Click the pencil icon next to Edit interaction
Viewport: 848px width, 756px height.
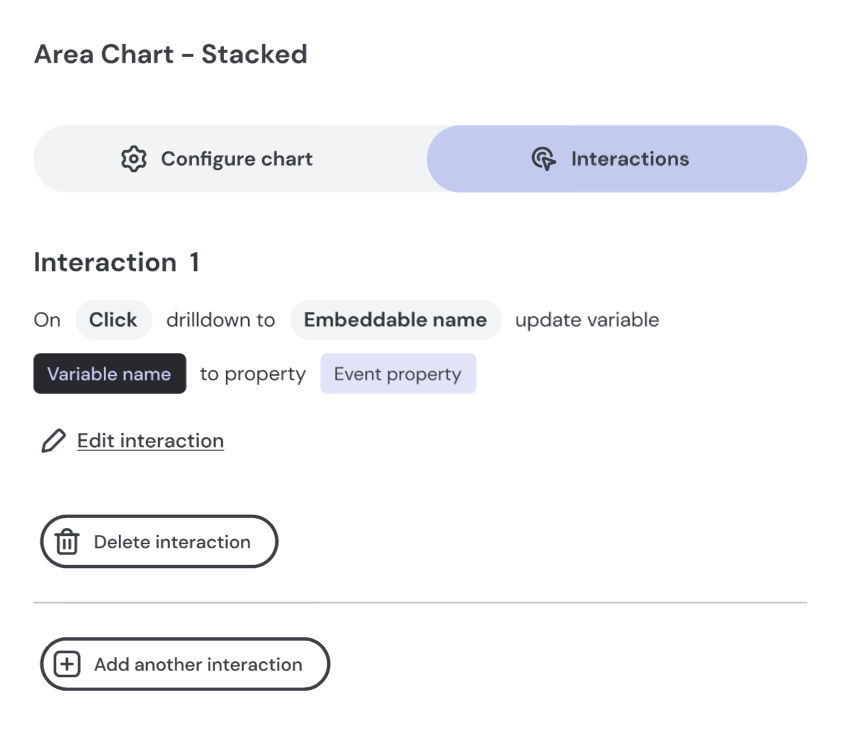tap(53, 441)
